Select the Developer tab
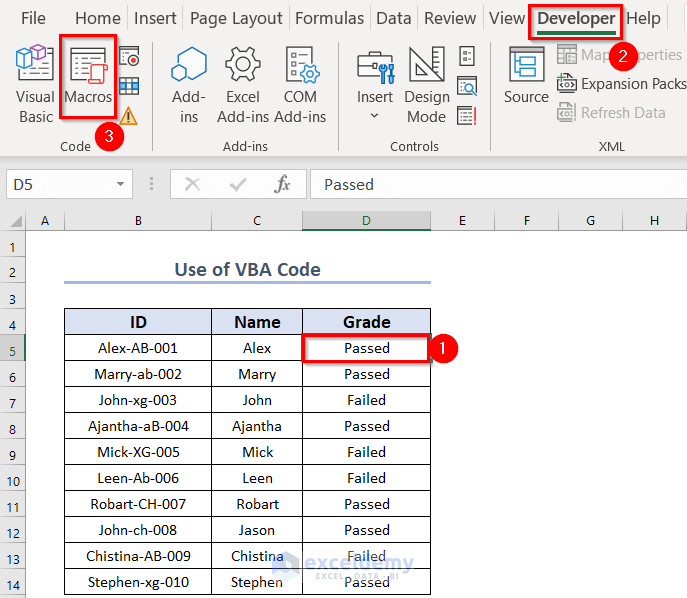This screenshot has width=687, height=598. pyautogui.click(x=576, y=19)
